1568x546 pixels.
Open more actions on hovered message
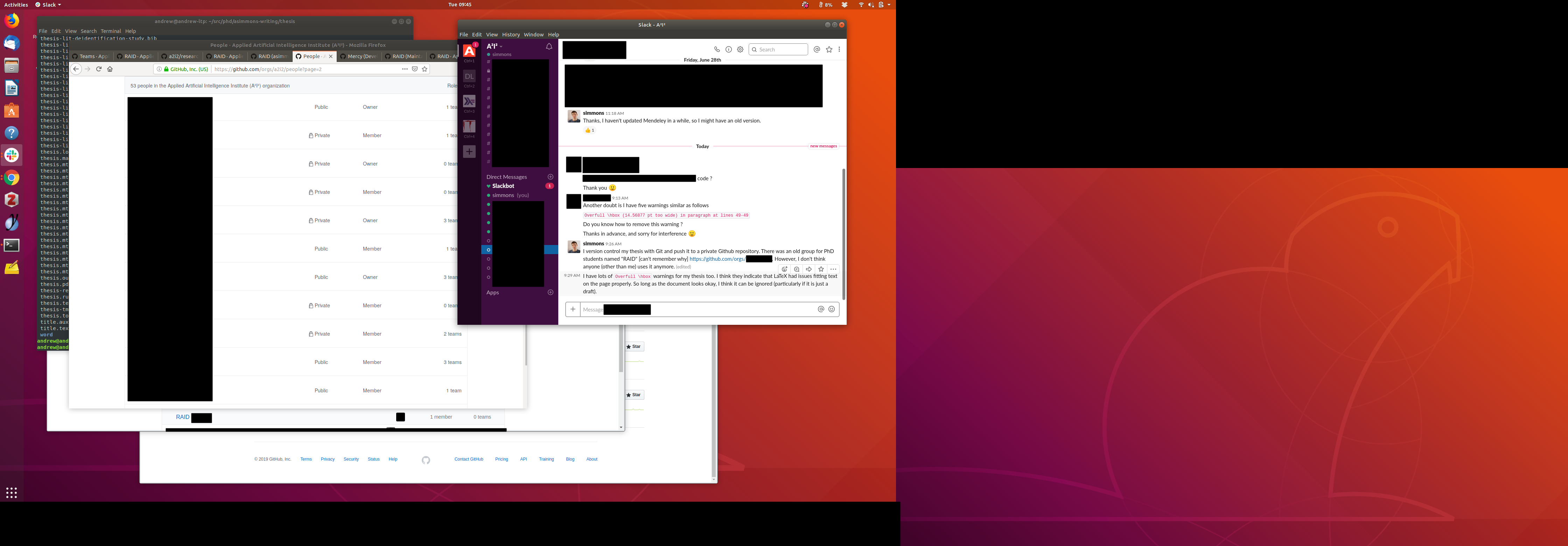pyautogui.click(x=833, y=269)
